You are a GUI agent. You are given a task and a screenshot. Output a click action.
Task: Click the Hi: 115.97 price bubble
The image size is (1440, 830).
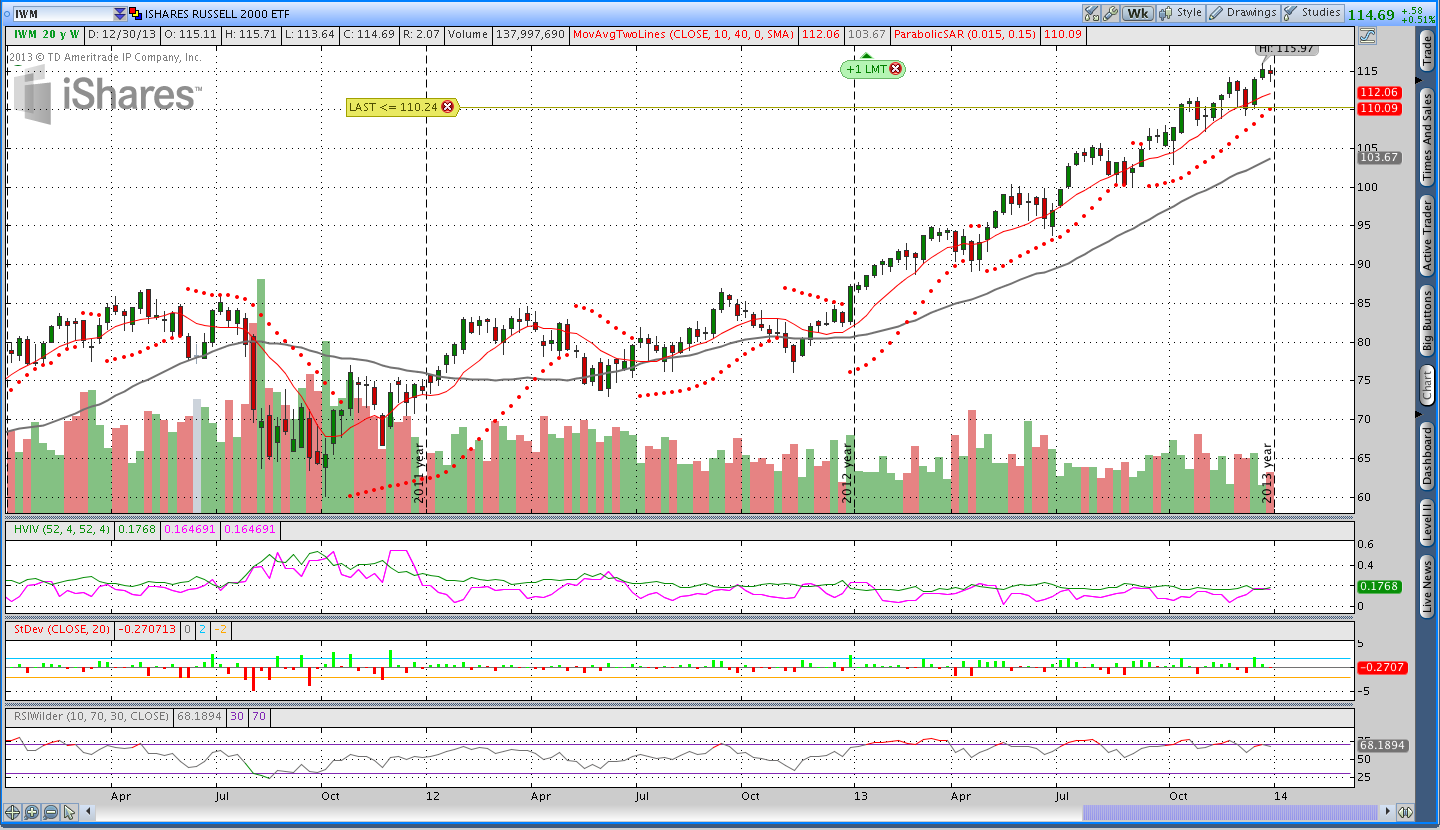[1284, 48]
